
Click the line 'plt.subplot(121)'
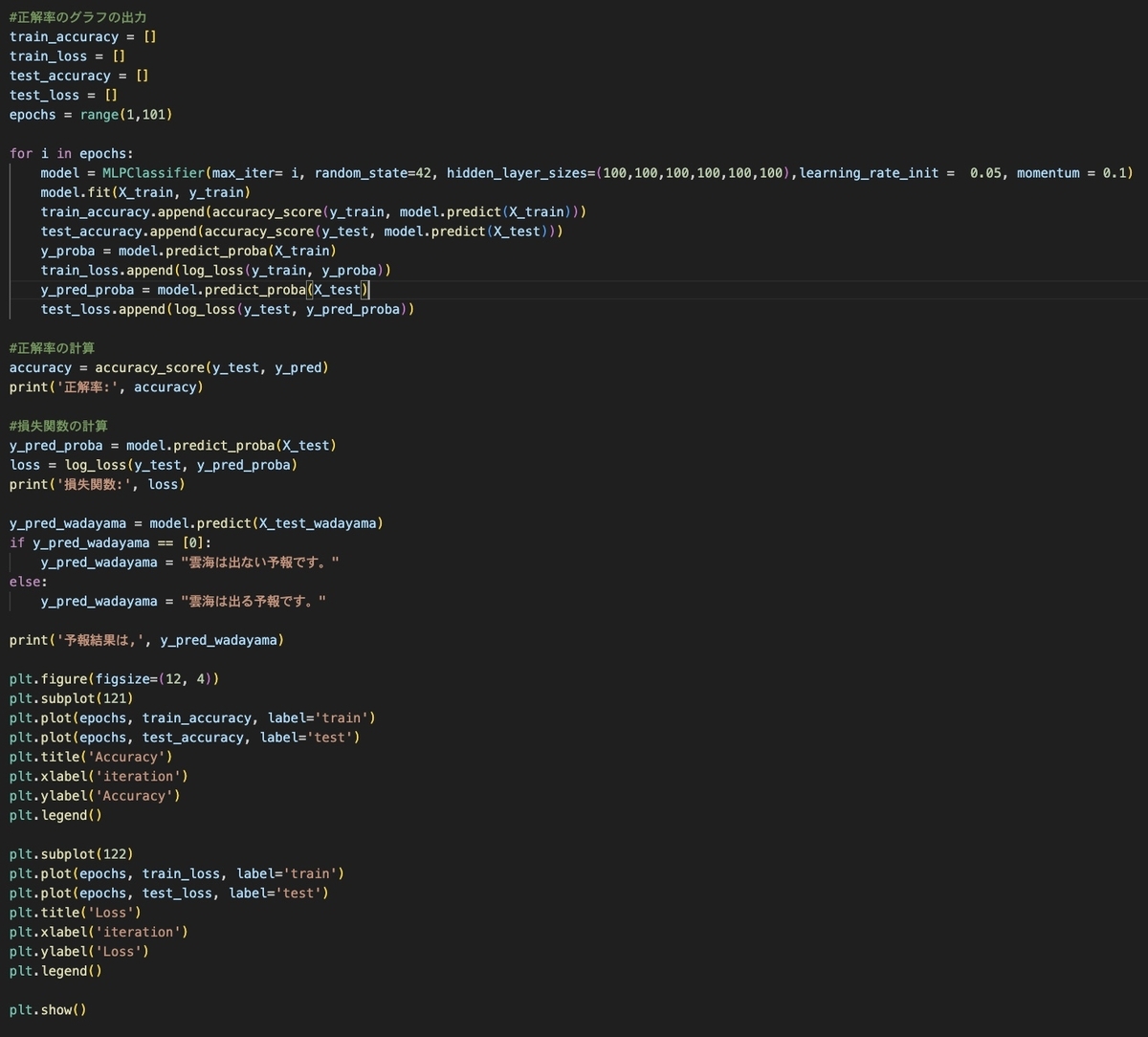72,698
